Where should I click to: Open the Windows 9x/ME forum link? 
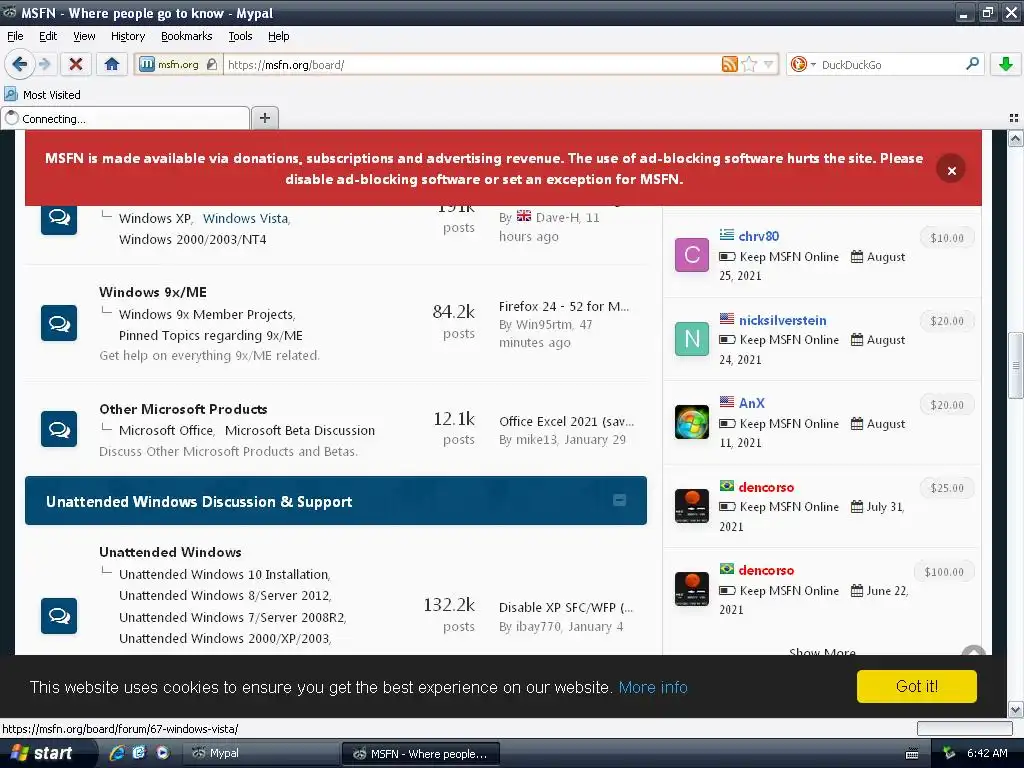(153, 292)
